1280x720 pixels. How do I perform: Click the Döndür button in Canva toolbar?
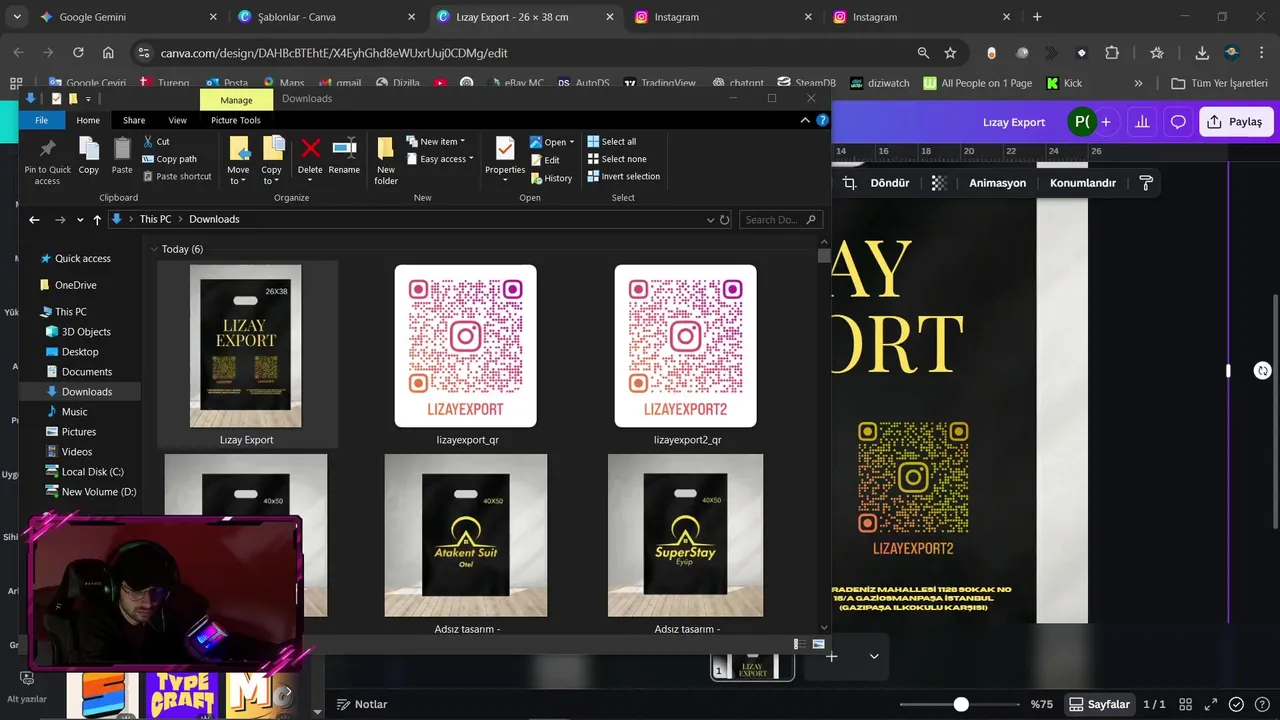pos(890,183)
